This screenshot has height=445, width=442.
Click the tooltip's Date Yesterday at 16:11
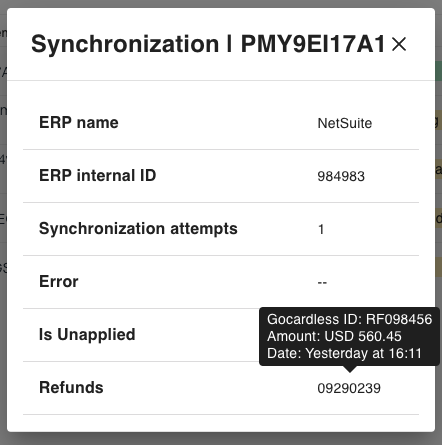click(344, 353)
